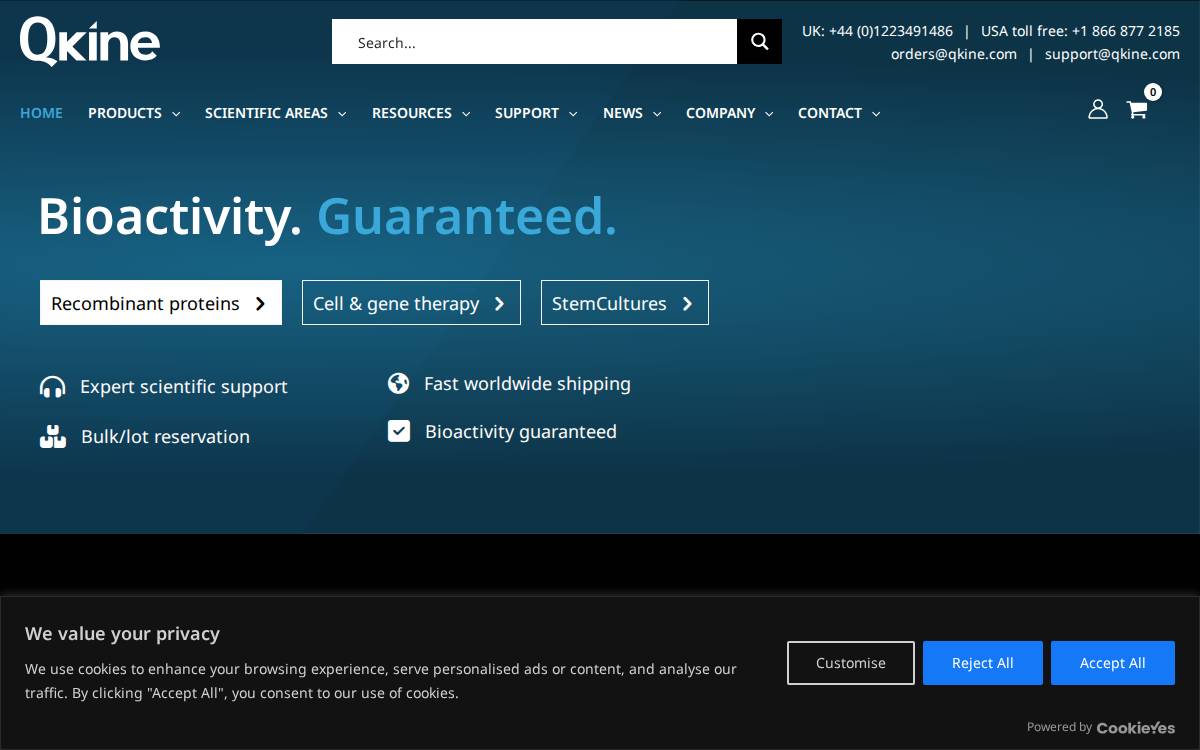Viewport: 1200px width, 750px height.
Task: Click Expert scientific support text
Action: tap(184, 387)
